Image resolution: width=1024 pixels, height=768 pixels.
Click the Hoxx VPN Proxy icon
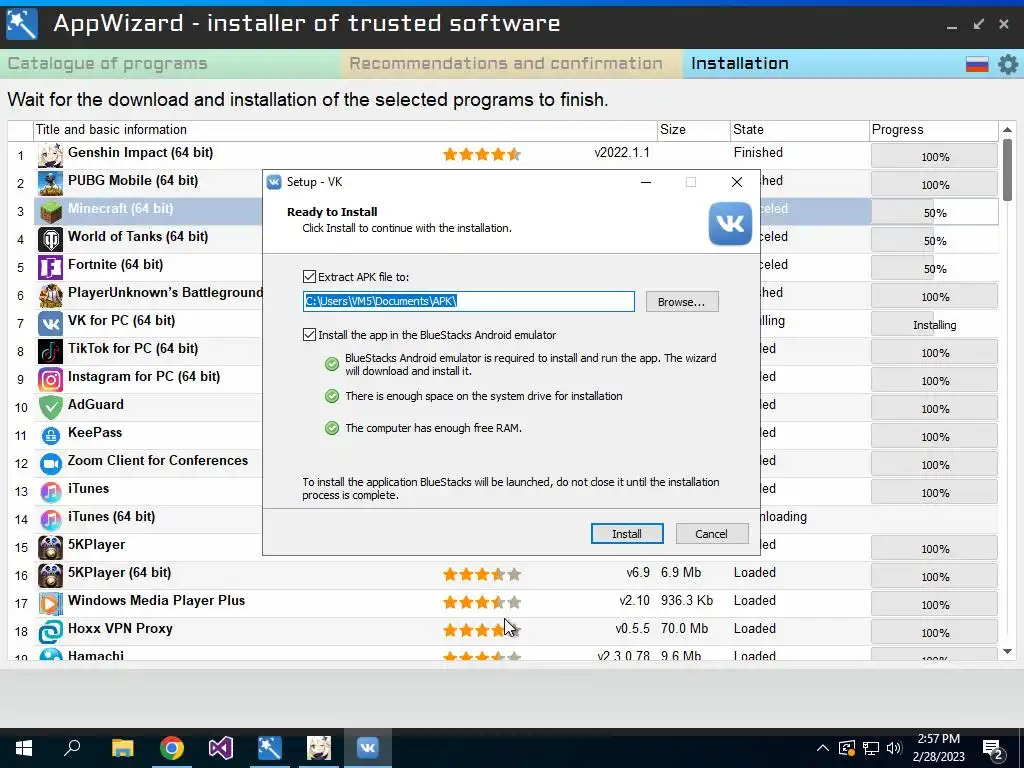click(50, 632)
